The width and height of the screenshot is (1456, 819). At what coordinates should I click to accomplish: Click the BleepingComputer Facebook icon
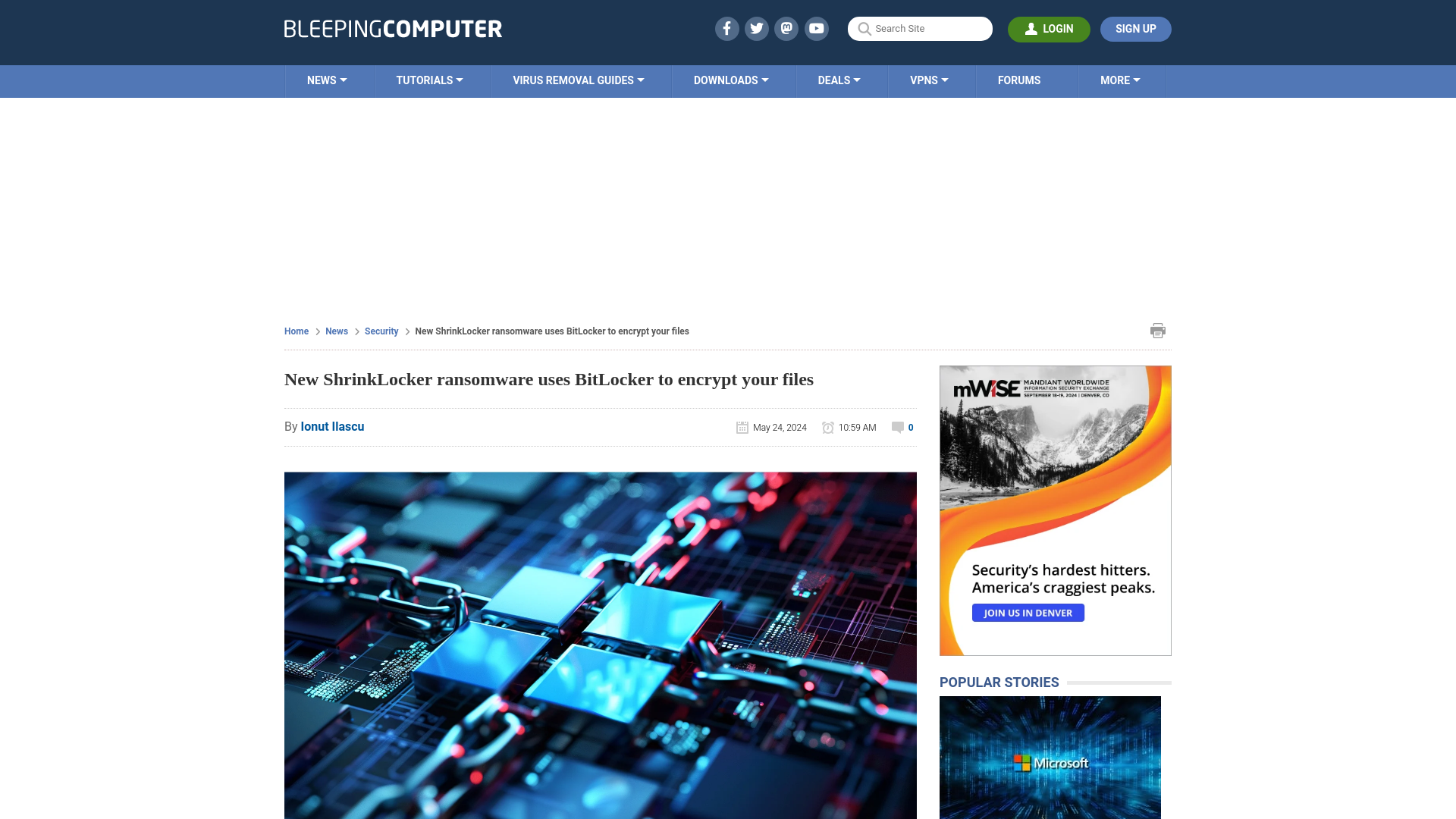click(727, 28)
